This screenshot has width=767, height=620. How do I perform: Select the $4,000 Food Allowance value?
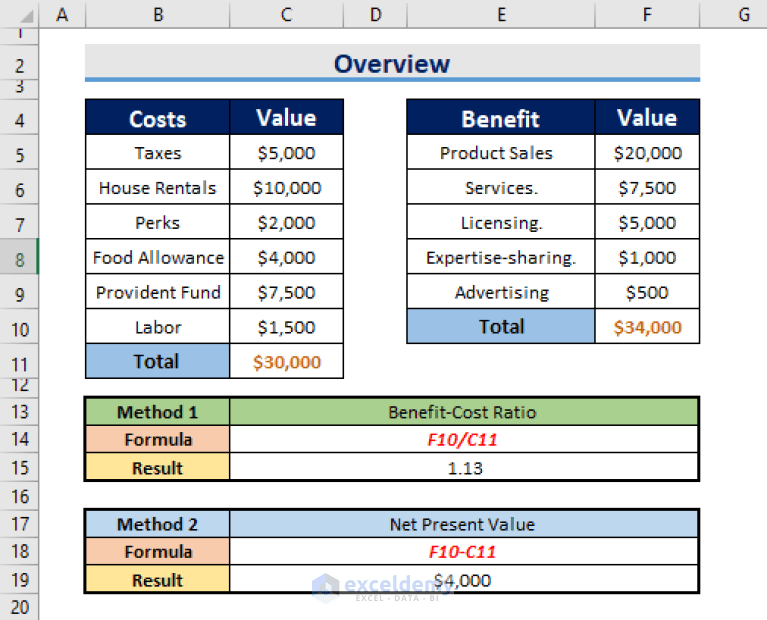tap(287, 256)
